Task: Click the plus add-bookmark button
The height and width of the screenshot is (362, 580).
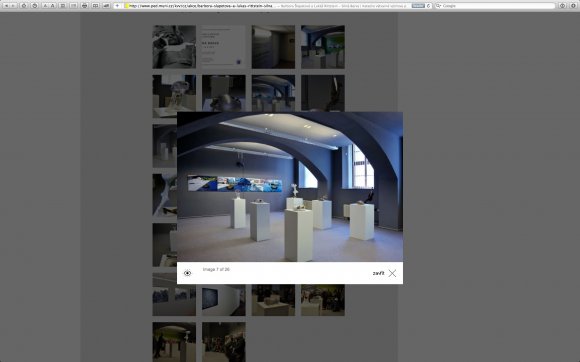Action: pyautogui.click(x=117, y=6)
